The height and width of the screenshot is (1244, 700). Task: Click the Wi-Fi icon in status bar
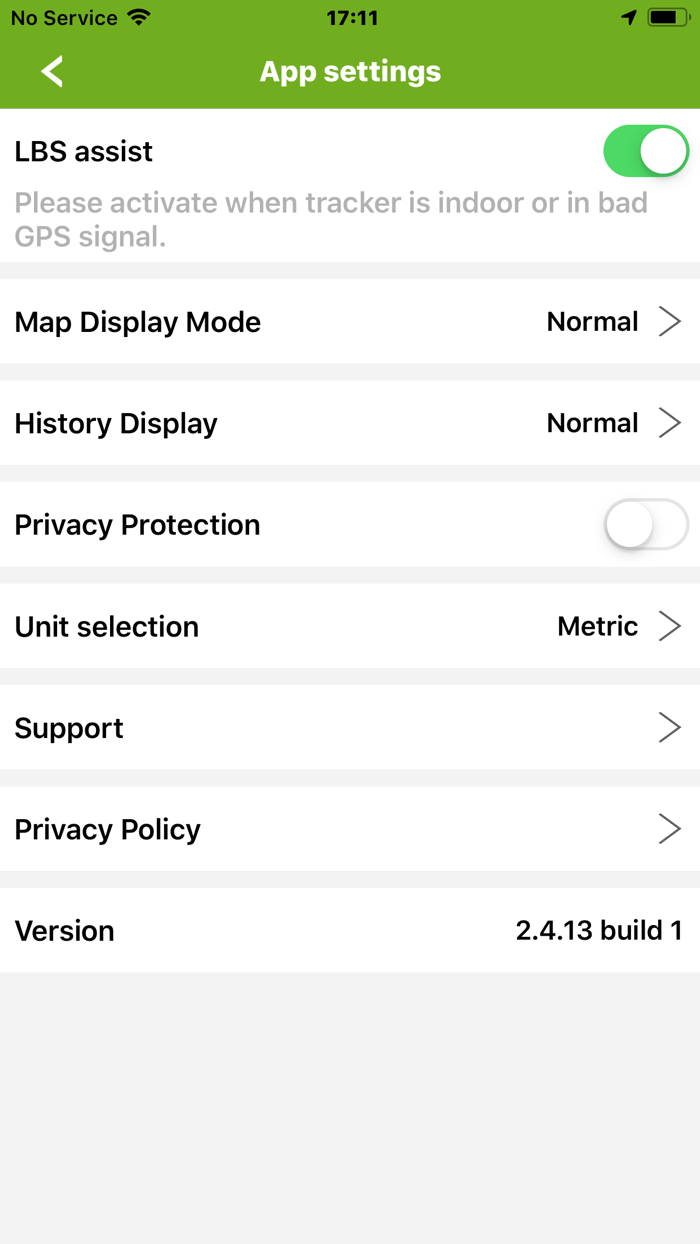click(x=135, y=17)
